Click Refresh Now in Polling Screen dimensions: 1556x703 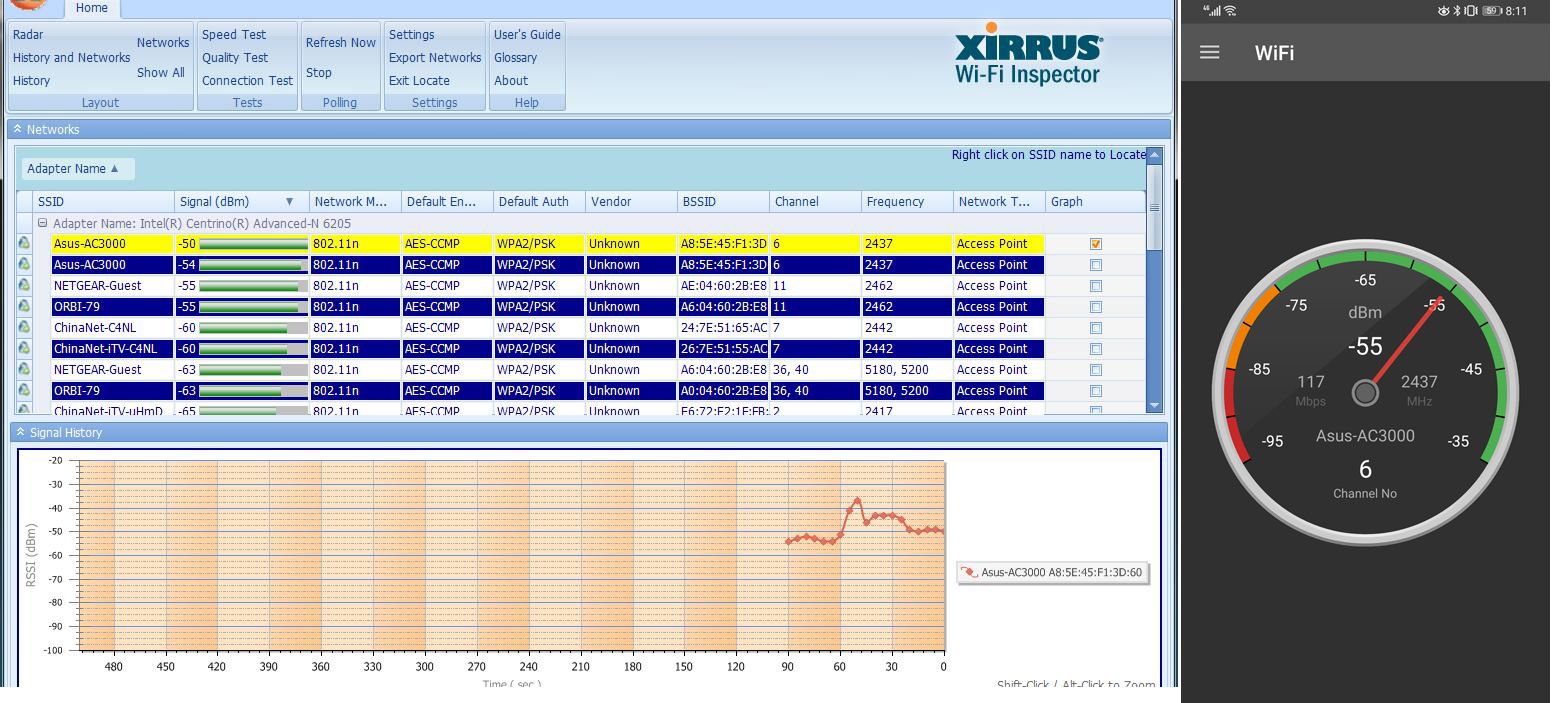coord(341,42)
